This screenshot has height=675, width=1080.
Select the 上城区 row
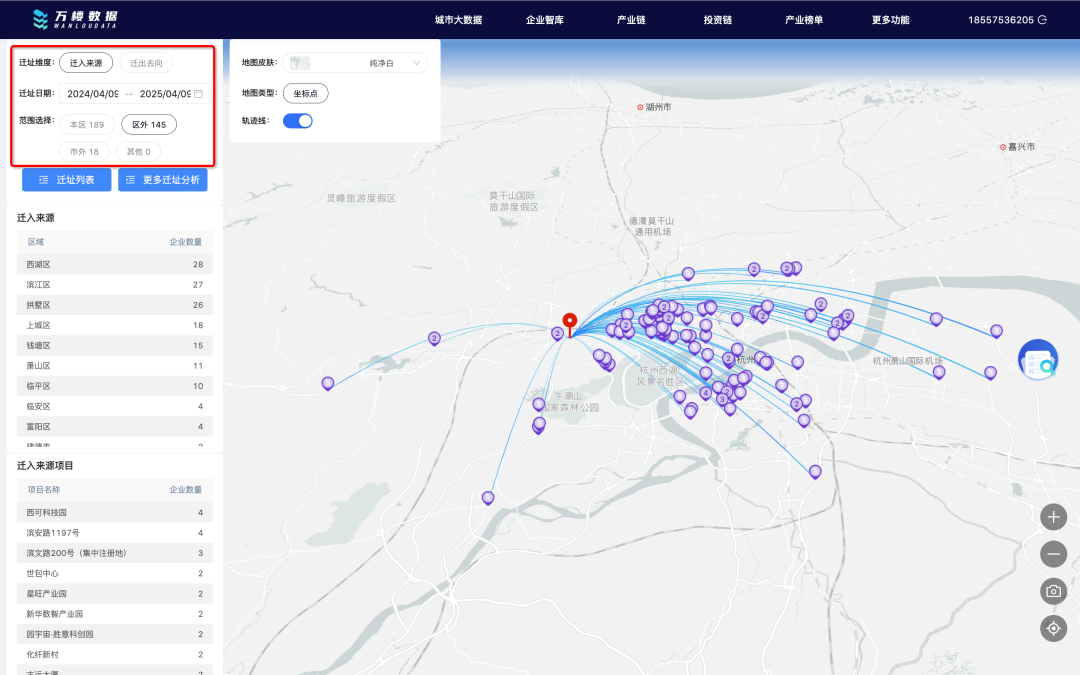(x=114, y=325)
